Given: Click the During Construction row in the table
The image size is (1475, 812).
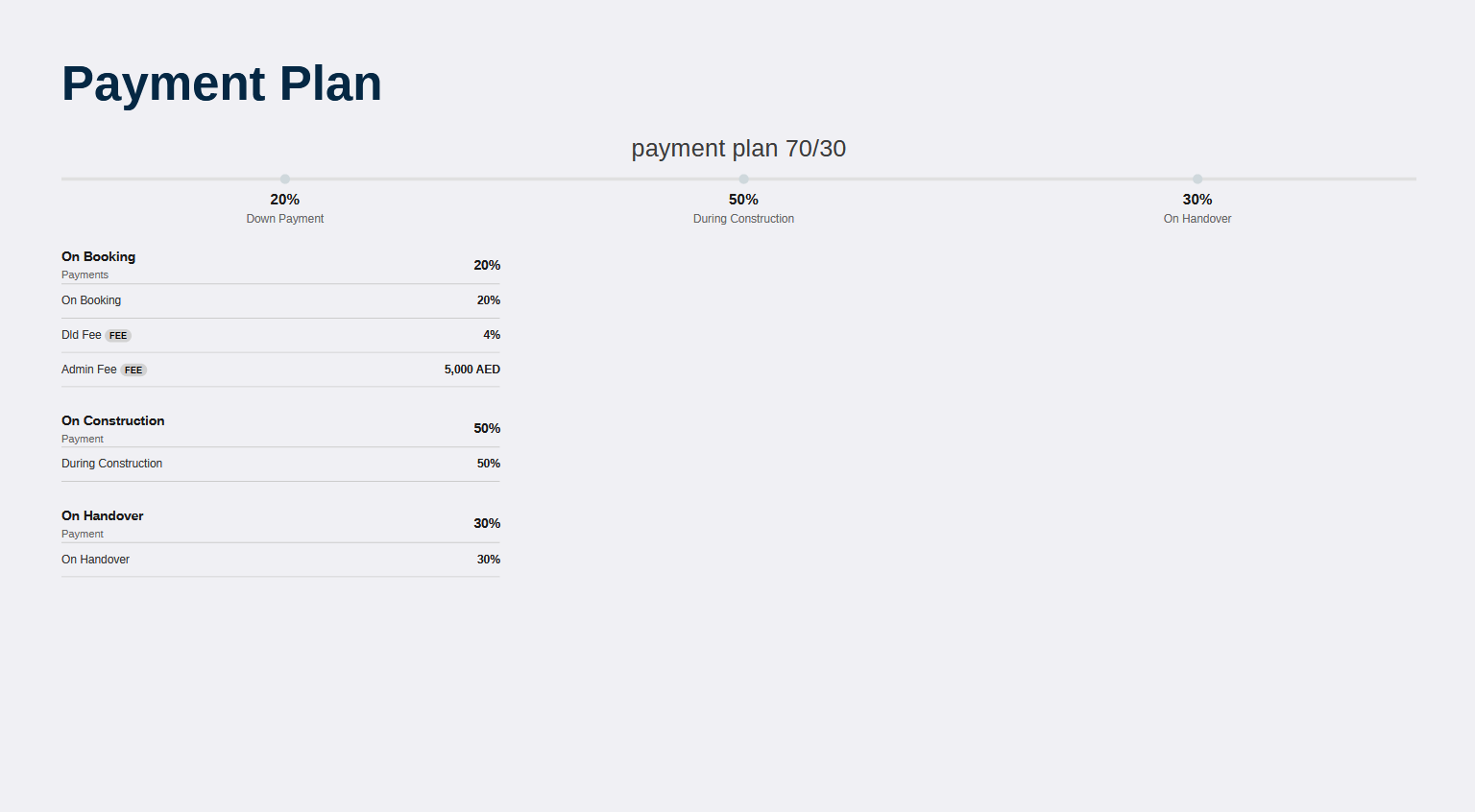Looking at the screenshot, I should tap(280, 464).
